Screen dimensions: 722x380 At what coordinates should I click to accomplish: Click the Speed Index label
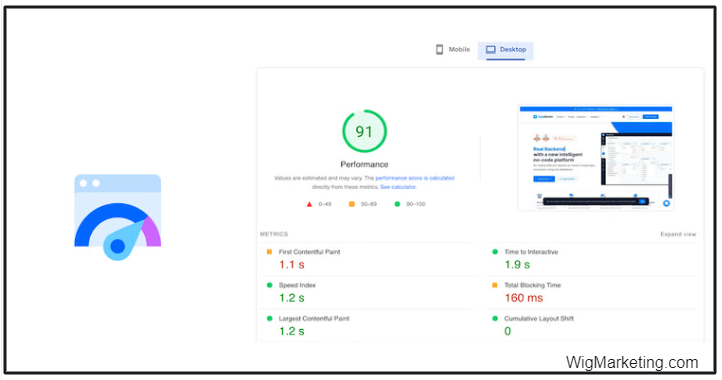pyautogui.click(x=297, y=285)
